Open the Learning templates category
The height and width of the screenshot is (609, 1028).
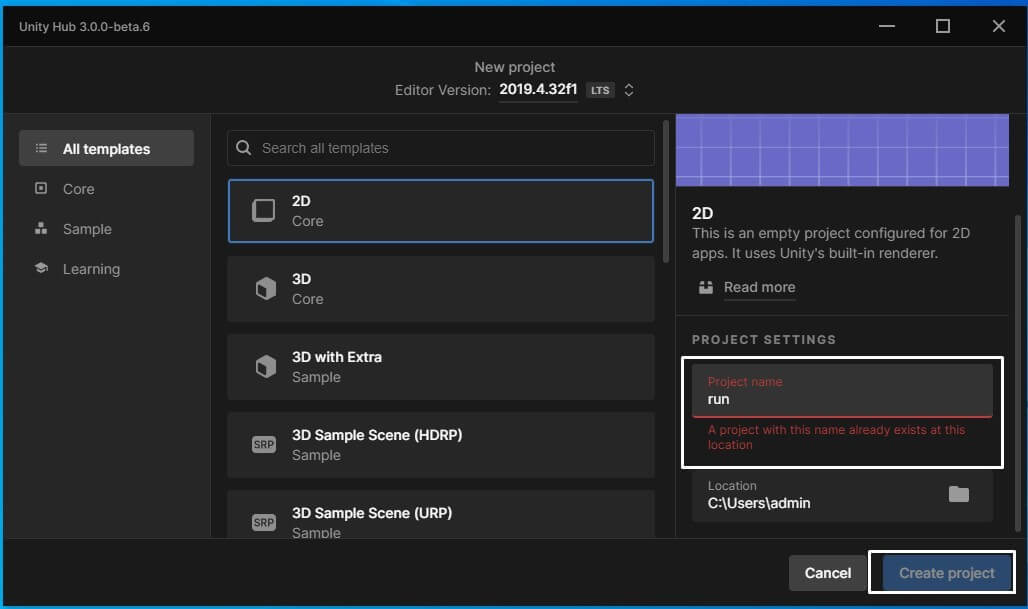[91, 269]
